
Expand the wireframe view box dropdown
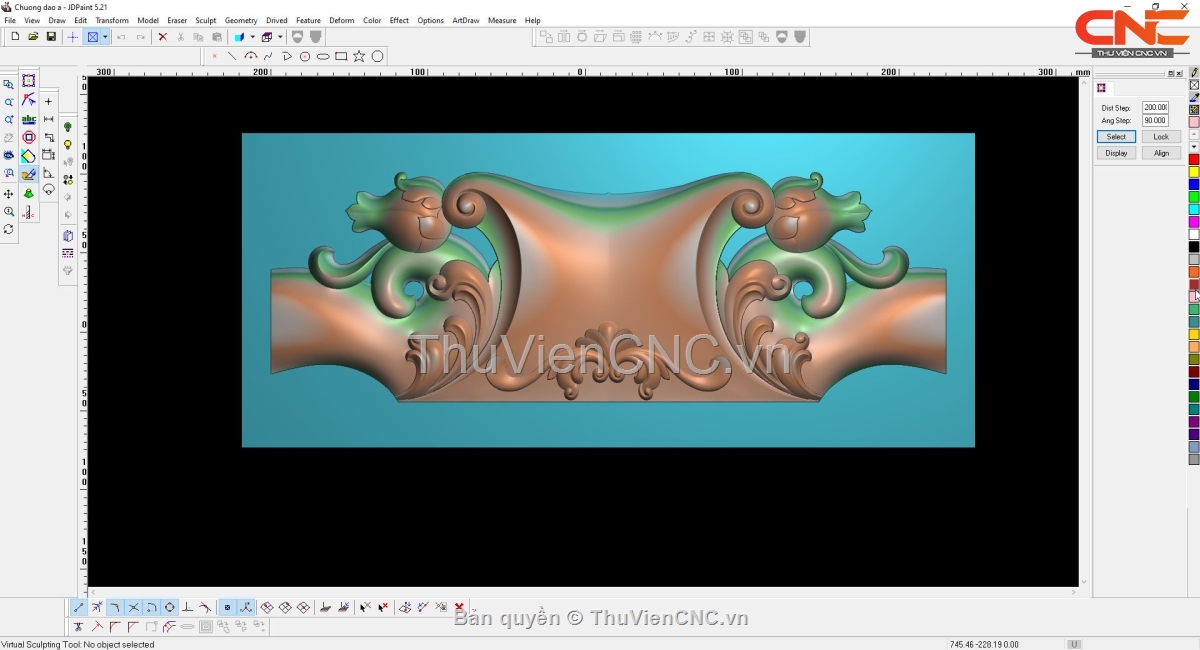pos(281,37)
